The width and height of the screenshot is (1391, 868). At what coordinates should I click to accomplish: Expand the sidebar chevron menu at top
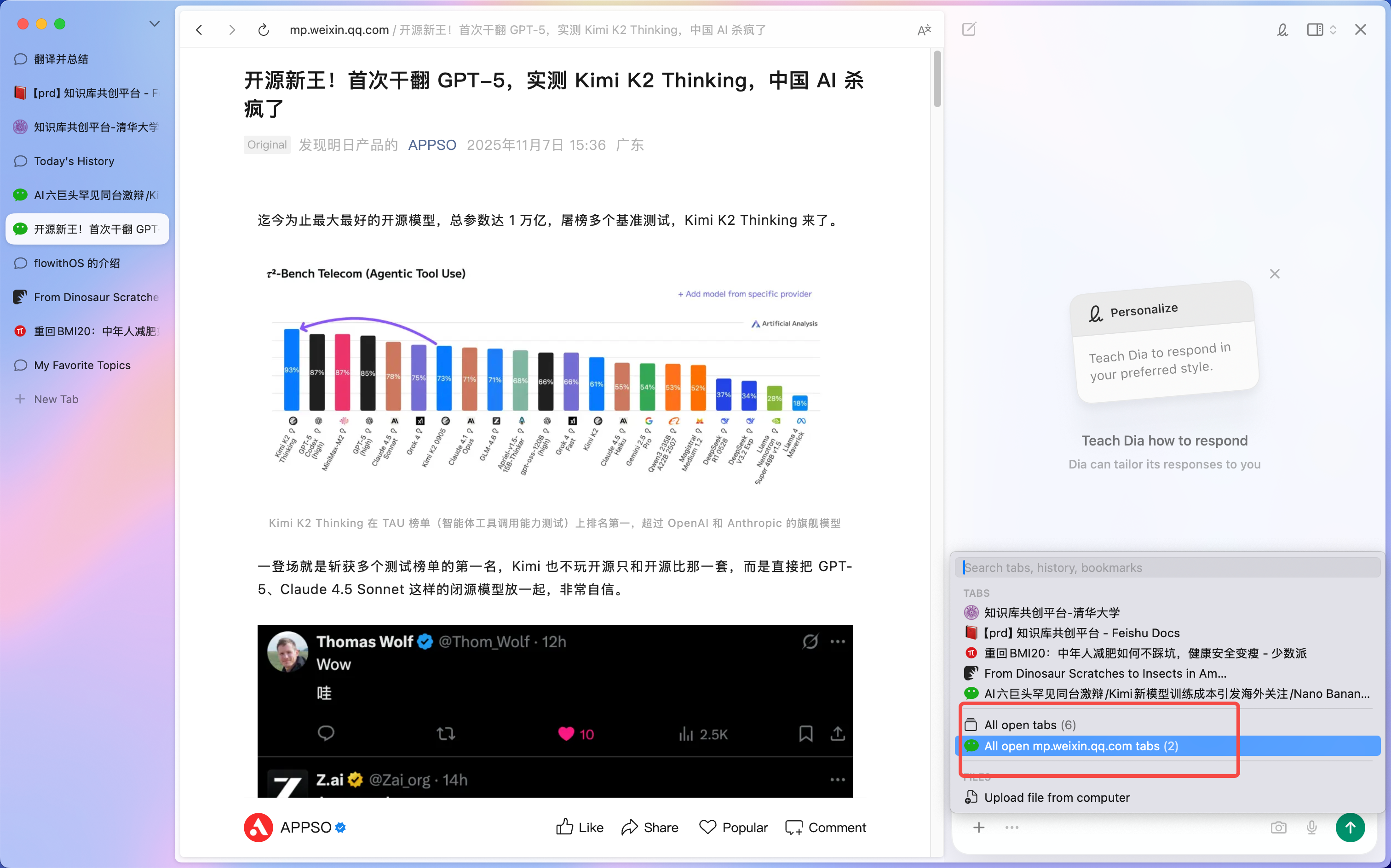tap(155, 23)
